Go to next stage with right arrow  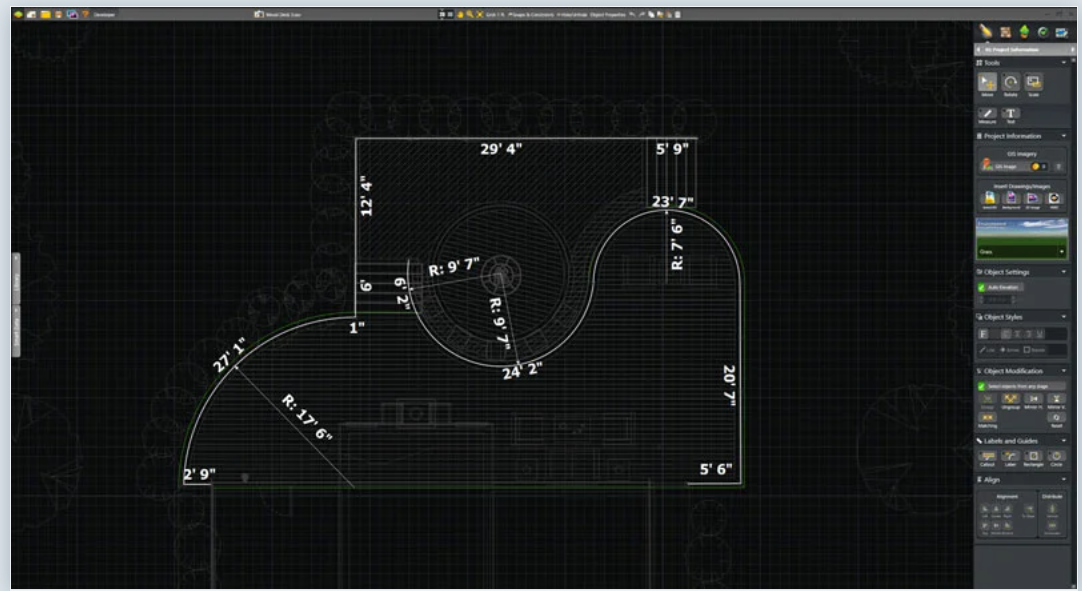tap(1072, 50)
